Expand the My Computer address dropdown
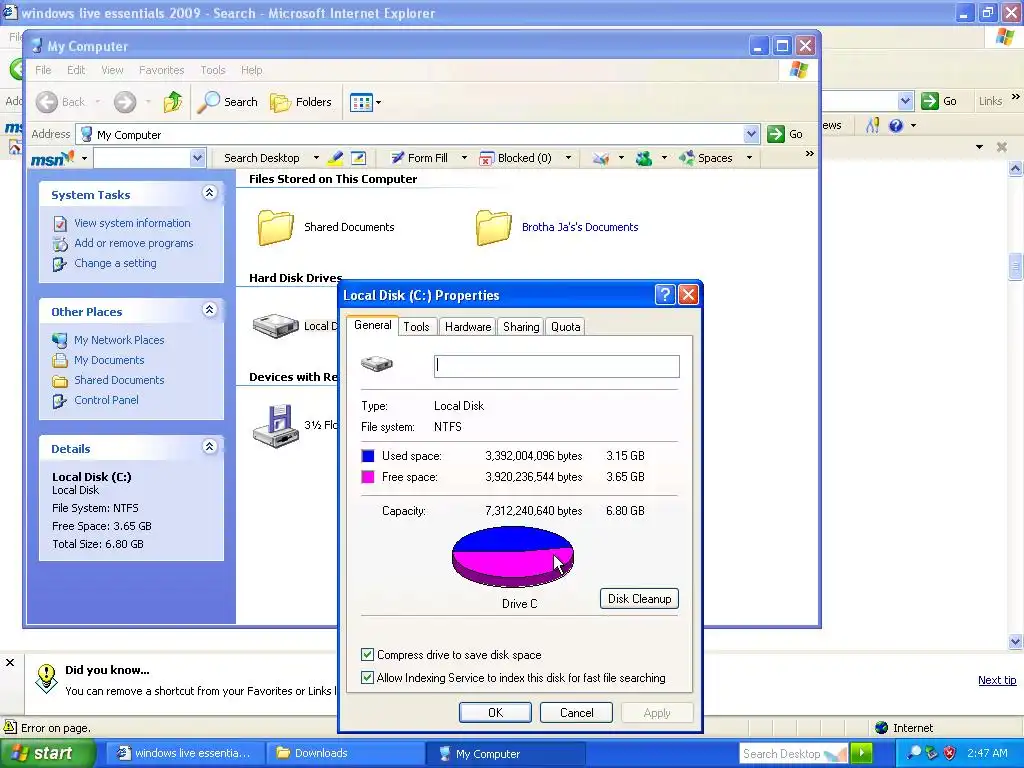The image size is (1024, 768). [752, 134]
